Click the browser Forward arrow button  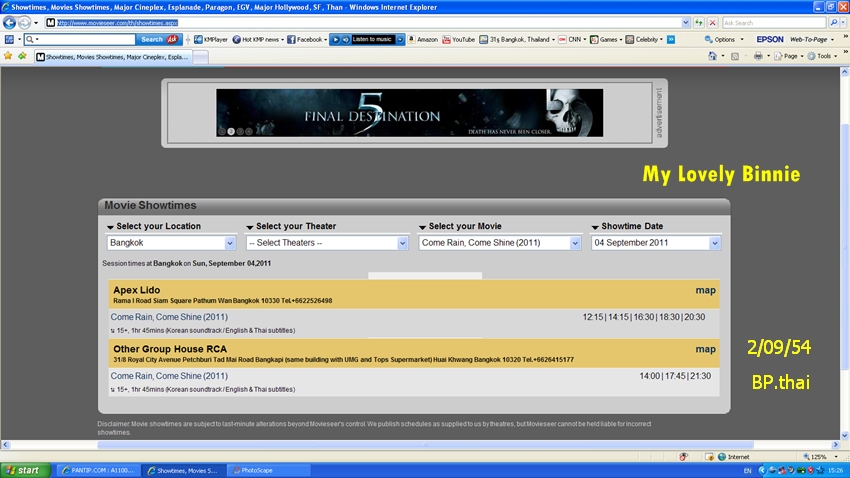point(24,23)
